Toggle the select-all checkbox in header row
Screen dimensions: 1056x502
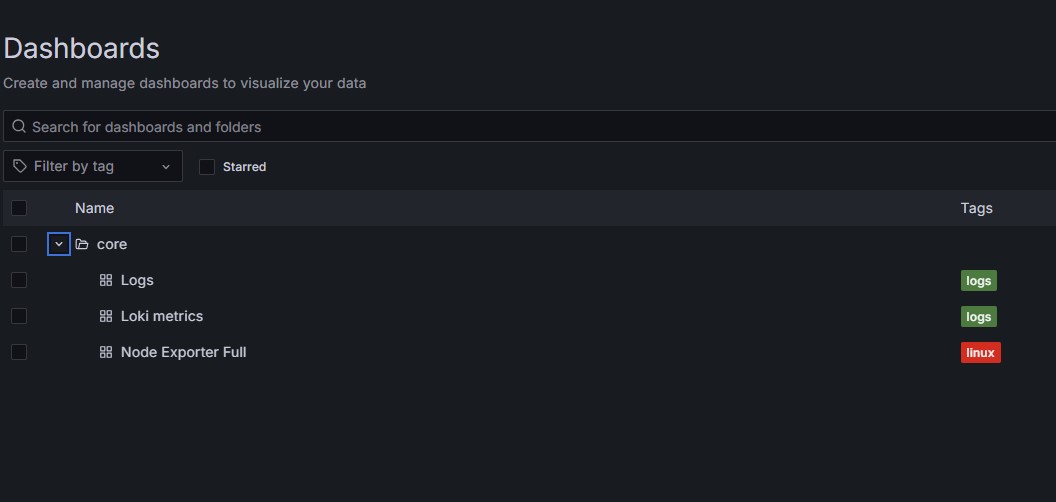(x=19, y=208)
